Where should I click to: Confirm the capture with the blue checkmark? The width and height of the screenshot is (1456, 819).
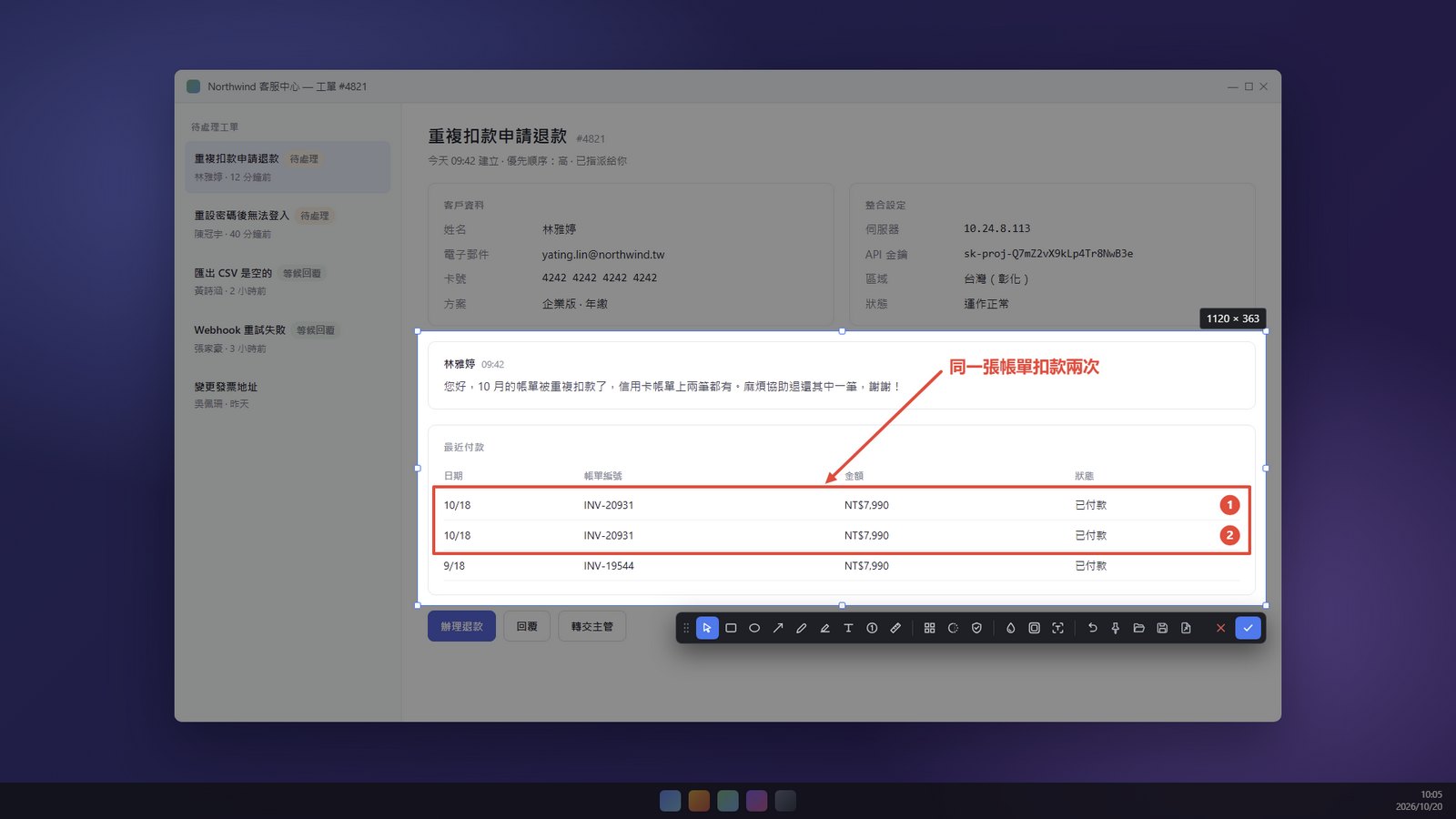coord(1248,628)
